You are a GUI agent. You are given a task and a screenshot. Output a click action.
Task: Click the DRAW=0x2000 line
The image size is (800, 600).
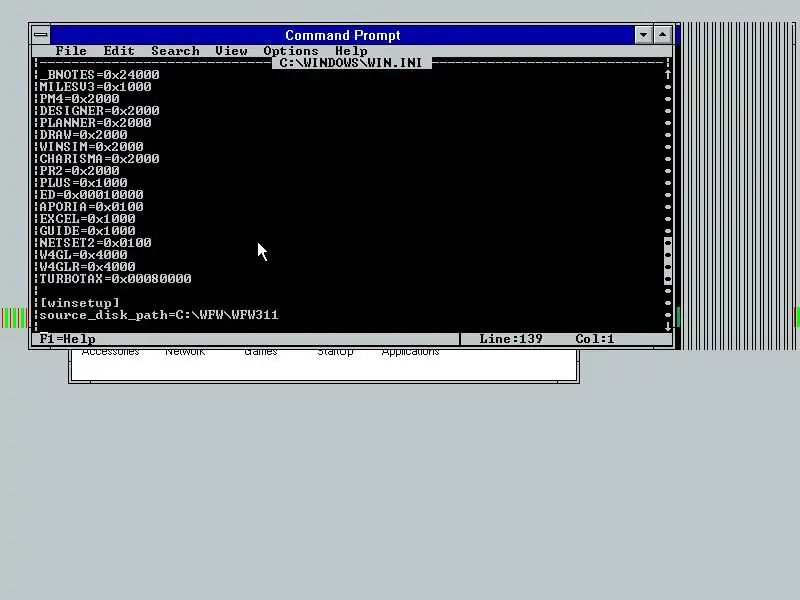(x=83, y=135)
